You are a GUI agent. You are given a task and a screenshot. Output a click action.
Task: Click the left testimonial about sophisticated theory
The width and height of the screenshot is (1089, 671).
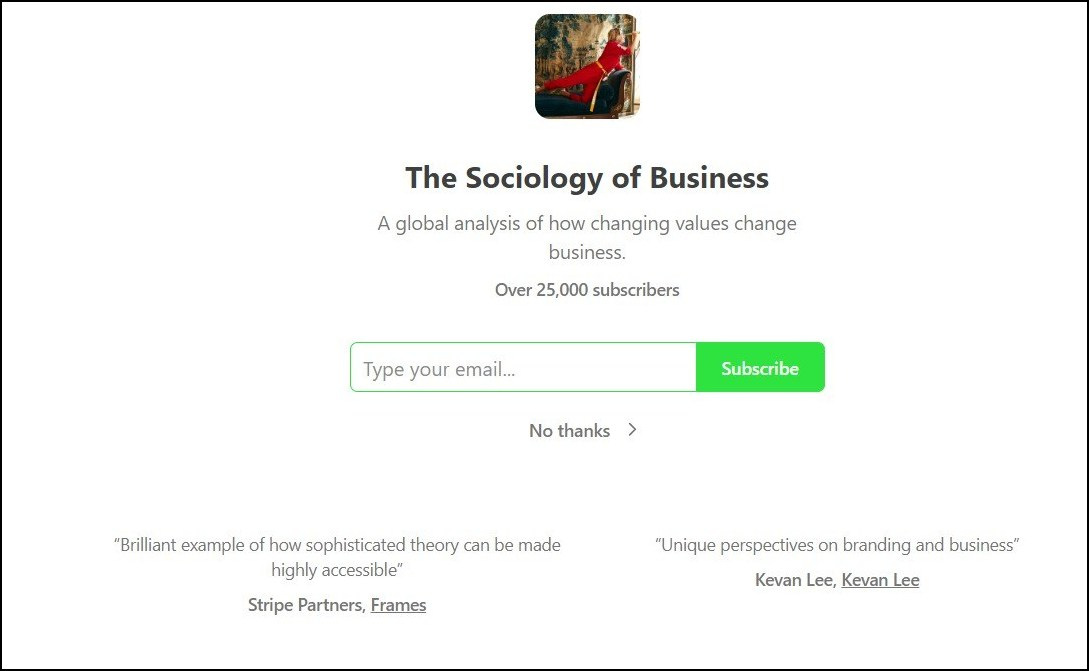[337, 557]
